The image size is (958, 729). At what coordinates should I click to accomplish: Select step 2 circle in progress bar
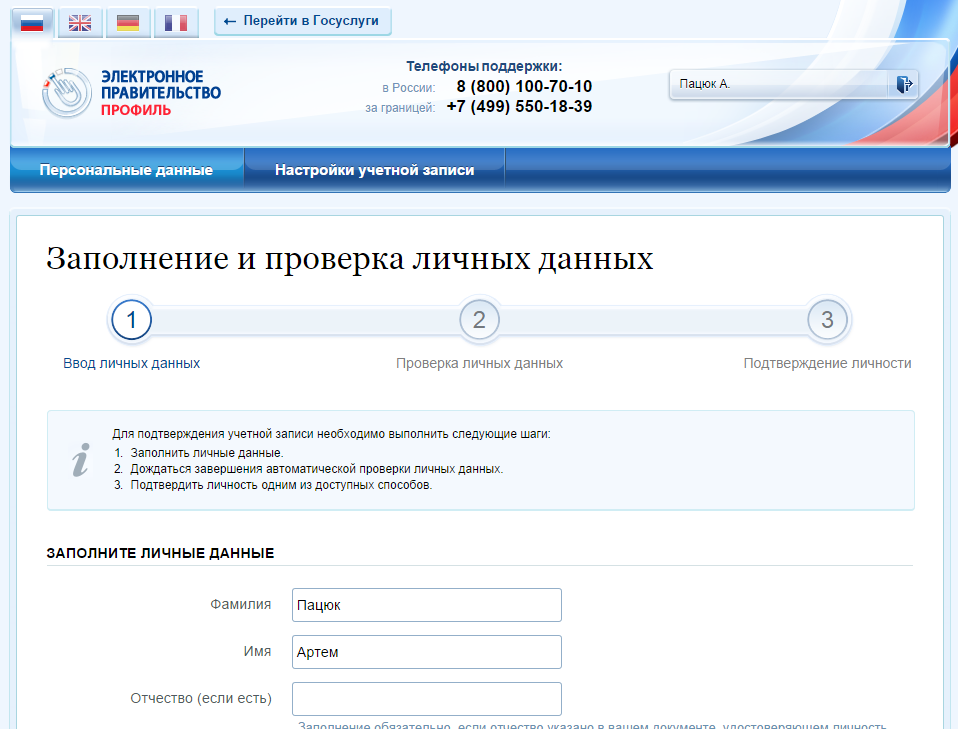[x=479, y=320]
